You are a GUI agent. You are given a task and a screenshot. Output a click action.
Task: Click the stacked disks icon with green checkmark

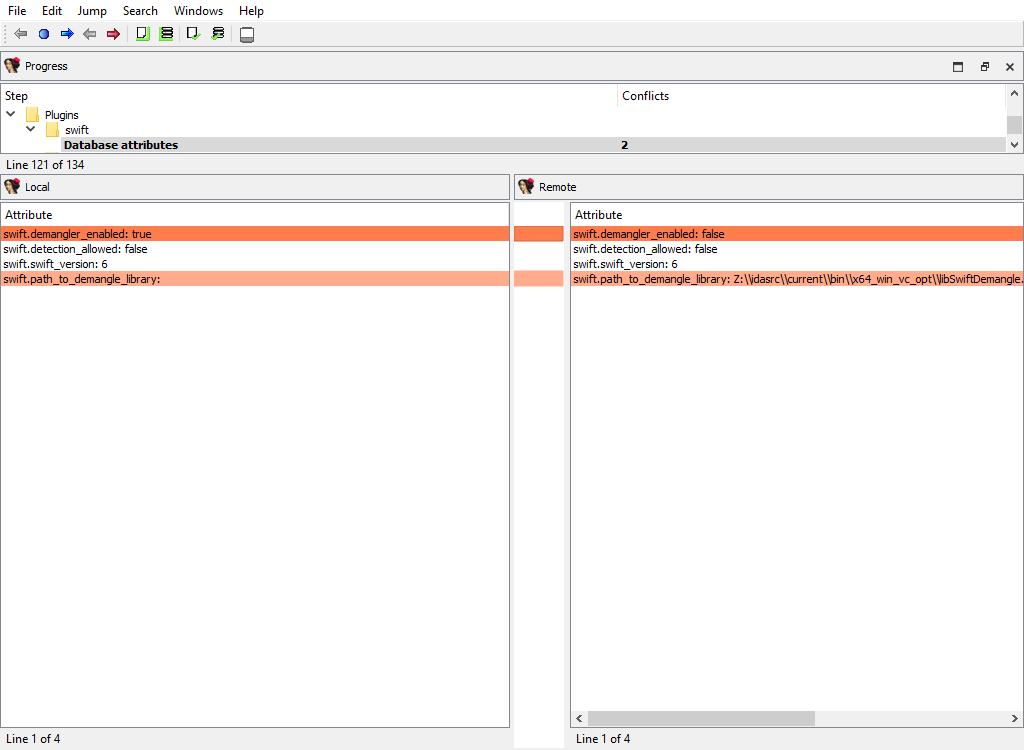click(x=218, y=34)
